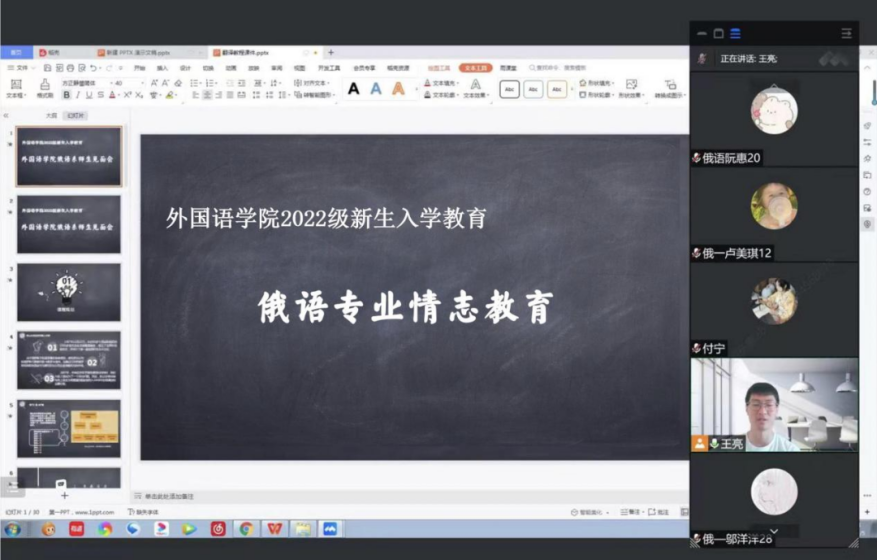
Task: Click the add new slide plus button
Action: point(64,495)
